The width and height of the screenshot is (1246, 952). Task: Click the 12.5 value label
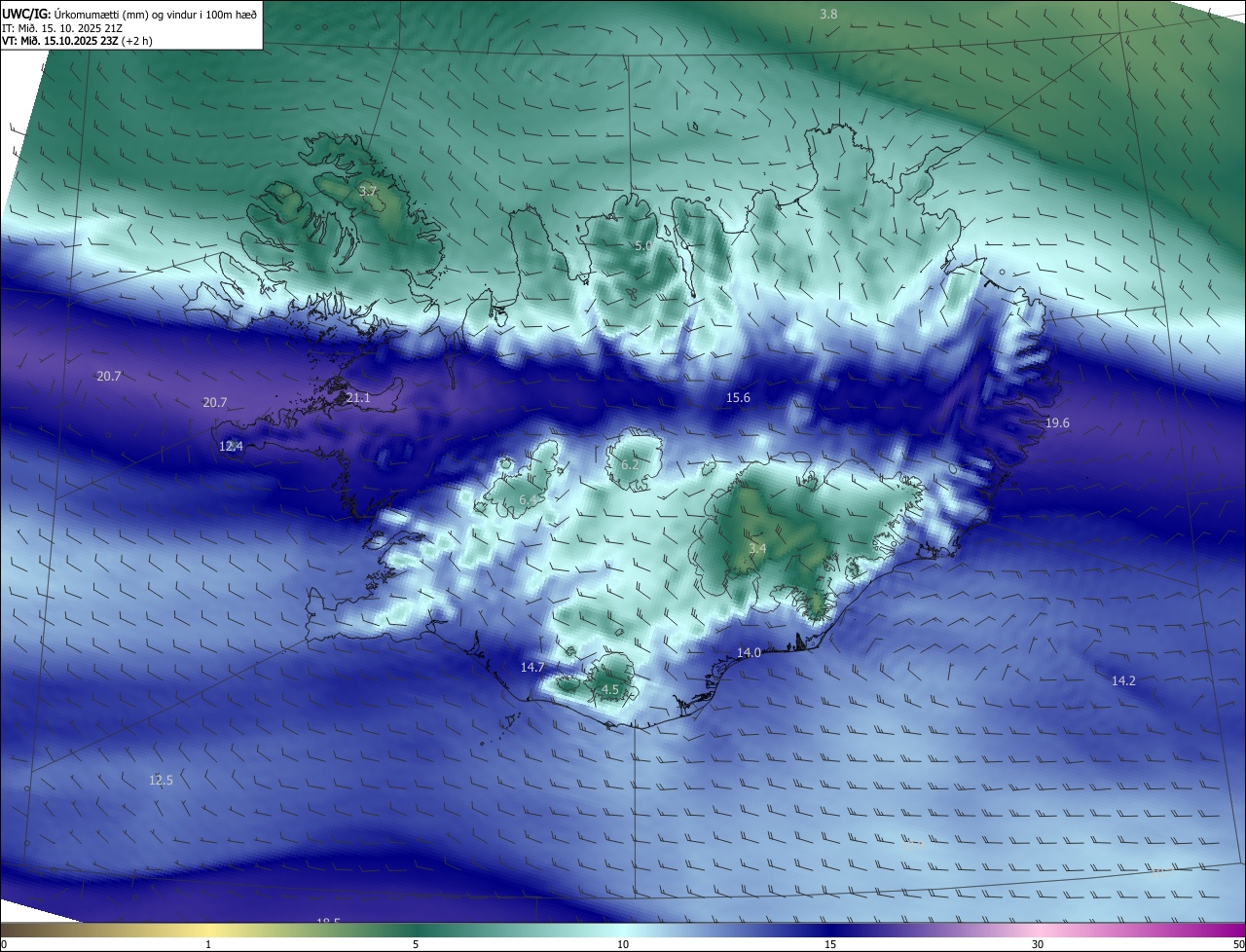click(161, 781)
